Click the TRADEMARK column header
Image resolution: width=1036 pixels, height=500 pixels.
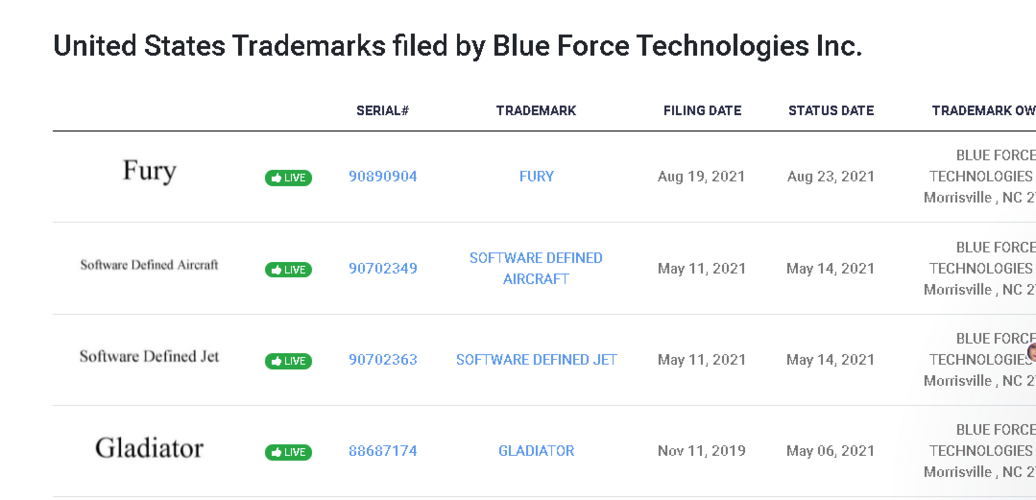[536, 110]
